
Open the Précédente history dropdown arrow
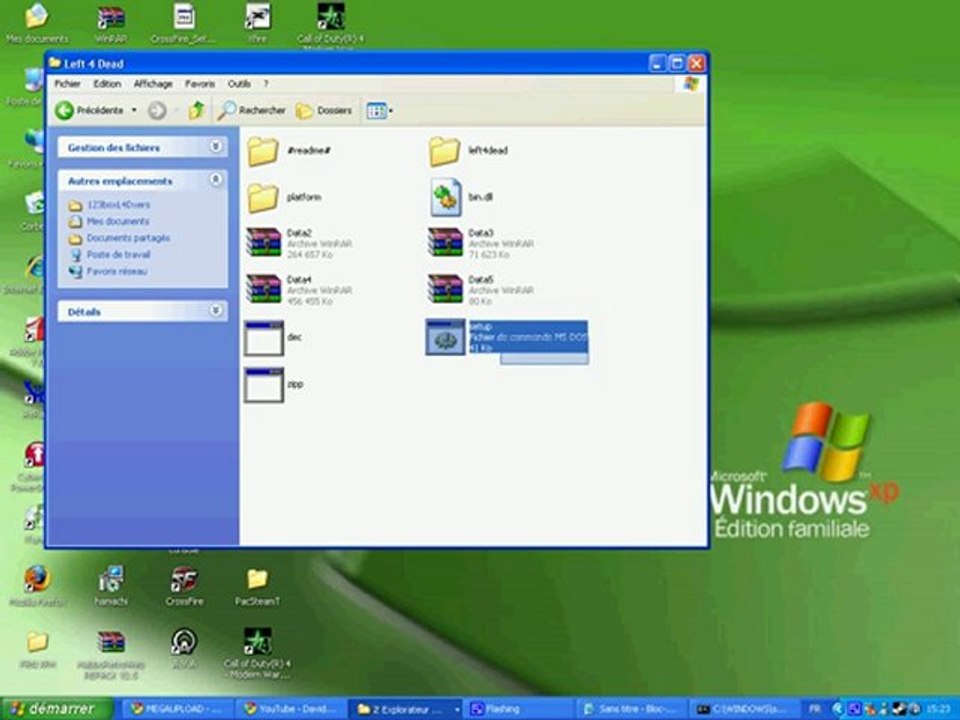tap(134, 110)
